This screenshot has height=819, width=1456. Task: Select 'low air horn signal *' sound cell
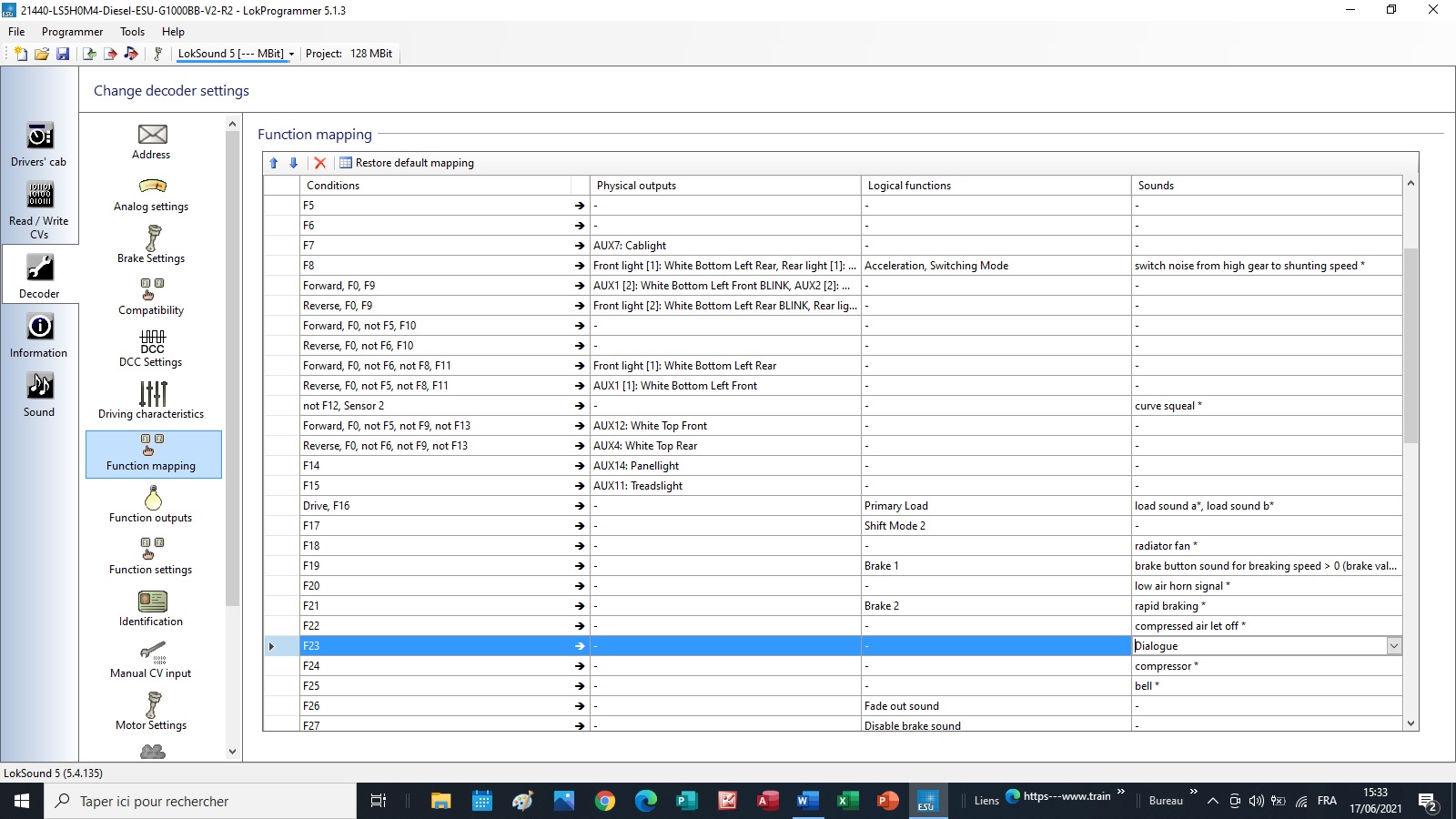[x=1267, y=586]
